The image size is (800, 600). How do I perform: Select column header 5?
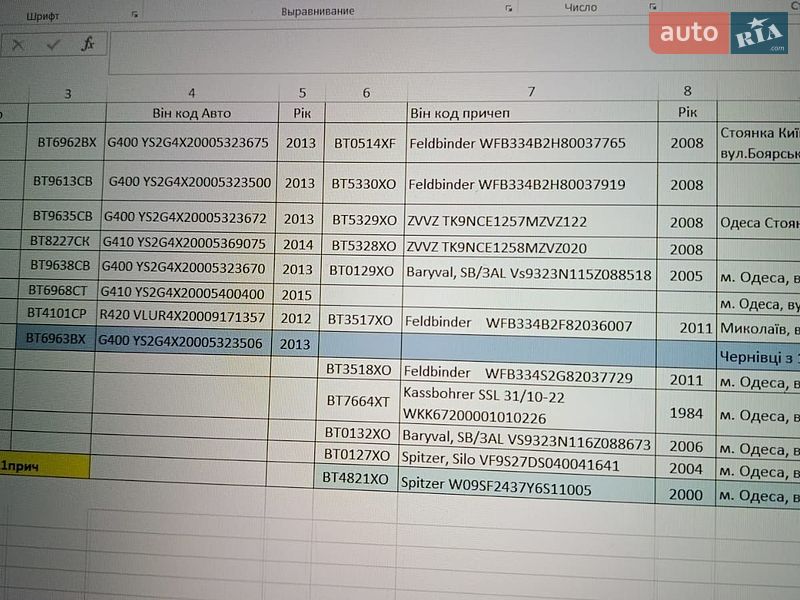[302, 93]
